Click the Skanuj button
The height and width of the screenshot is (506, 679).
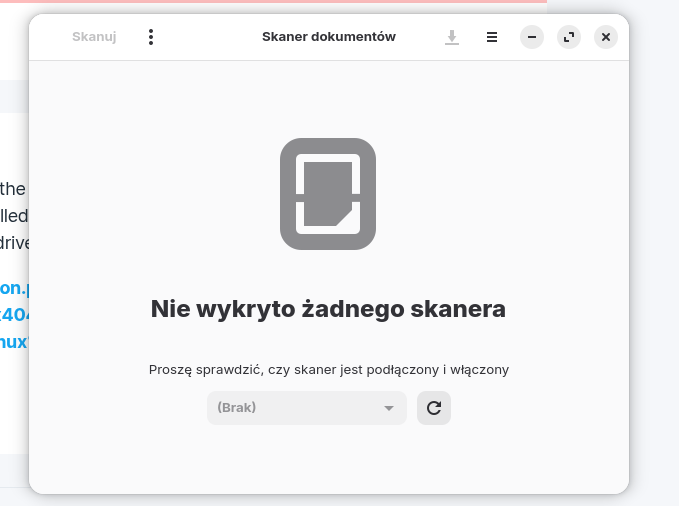94,37
